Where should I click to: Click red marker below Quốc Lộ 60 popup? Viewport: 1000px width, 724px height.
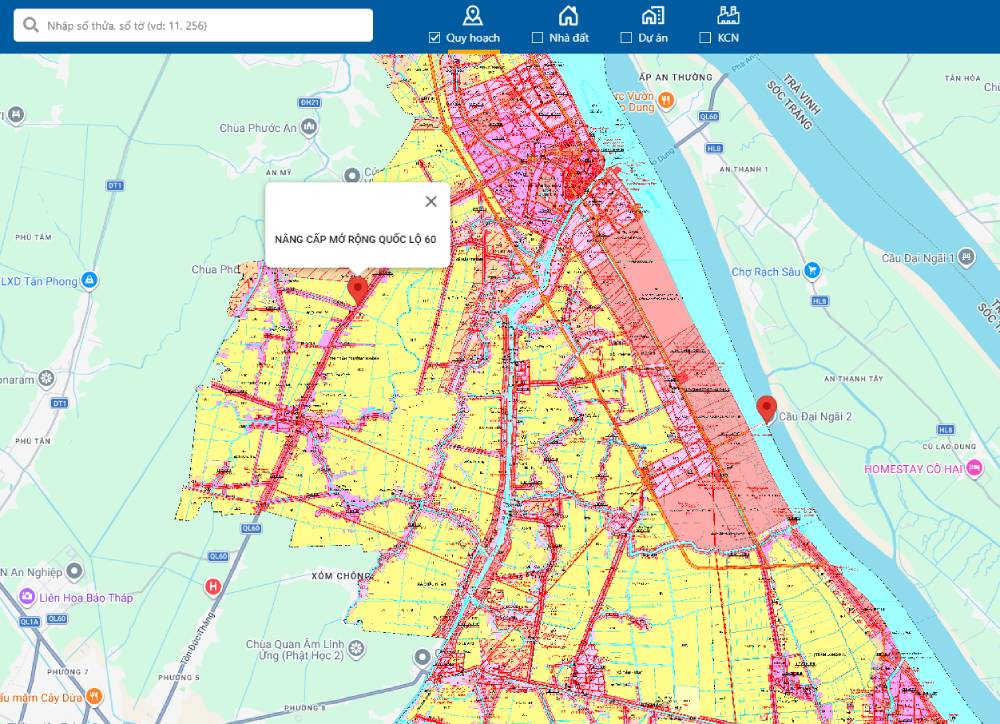point(357,290)
